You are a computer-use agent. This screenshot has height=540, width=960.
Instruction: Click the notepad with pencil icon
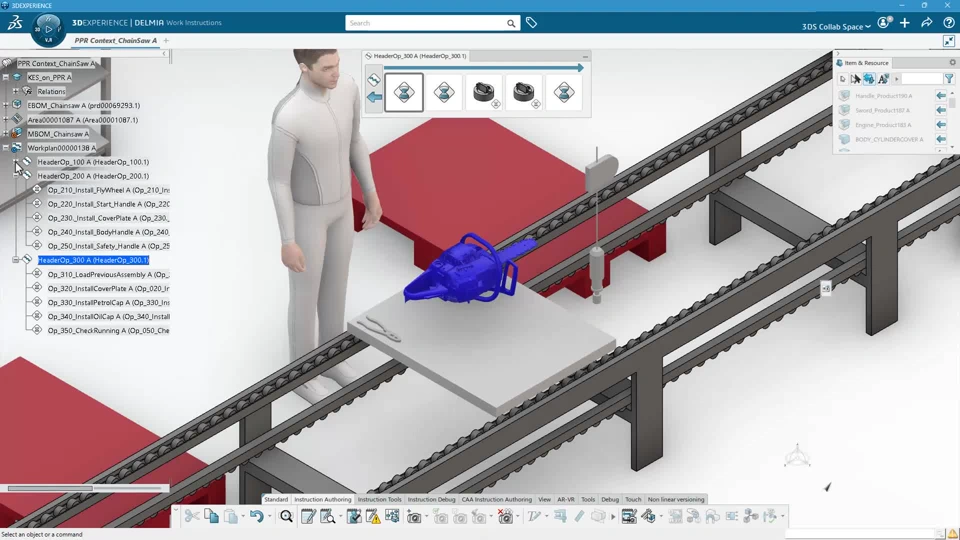pyautogui.click(x=309, y=516)
